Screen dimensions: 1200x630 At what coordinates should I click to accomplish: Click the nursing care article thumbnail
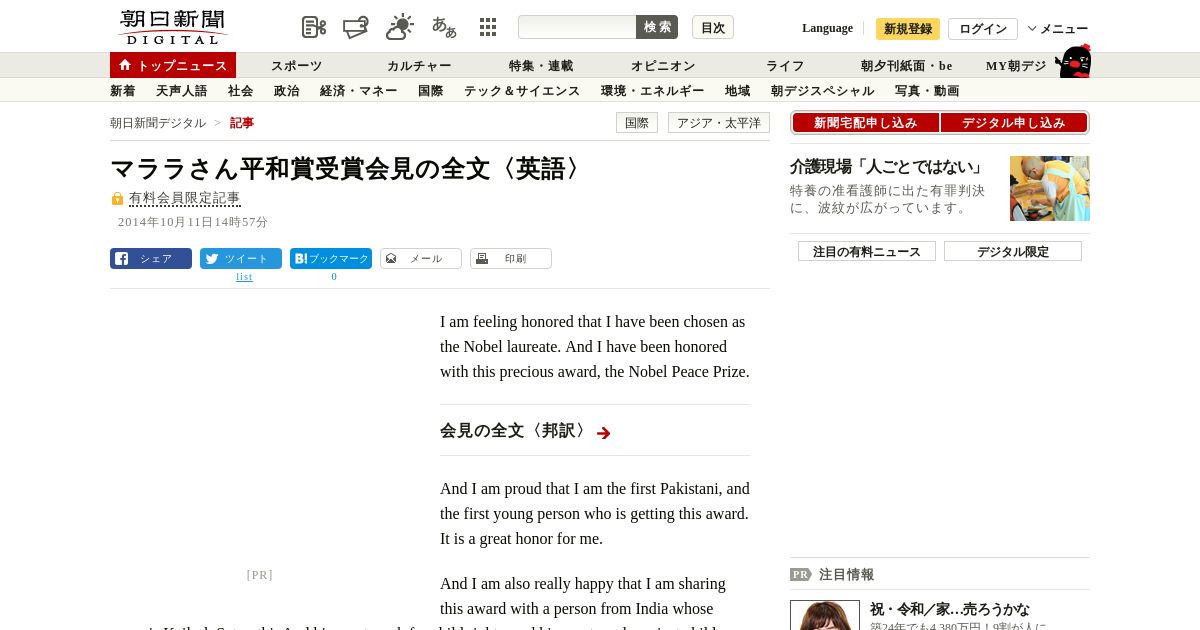click(1050, 188)
